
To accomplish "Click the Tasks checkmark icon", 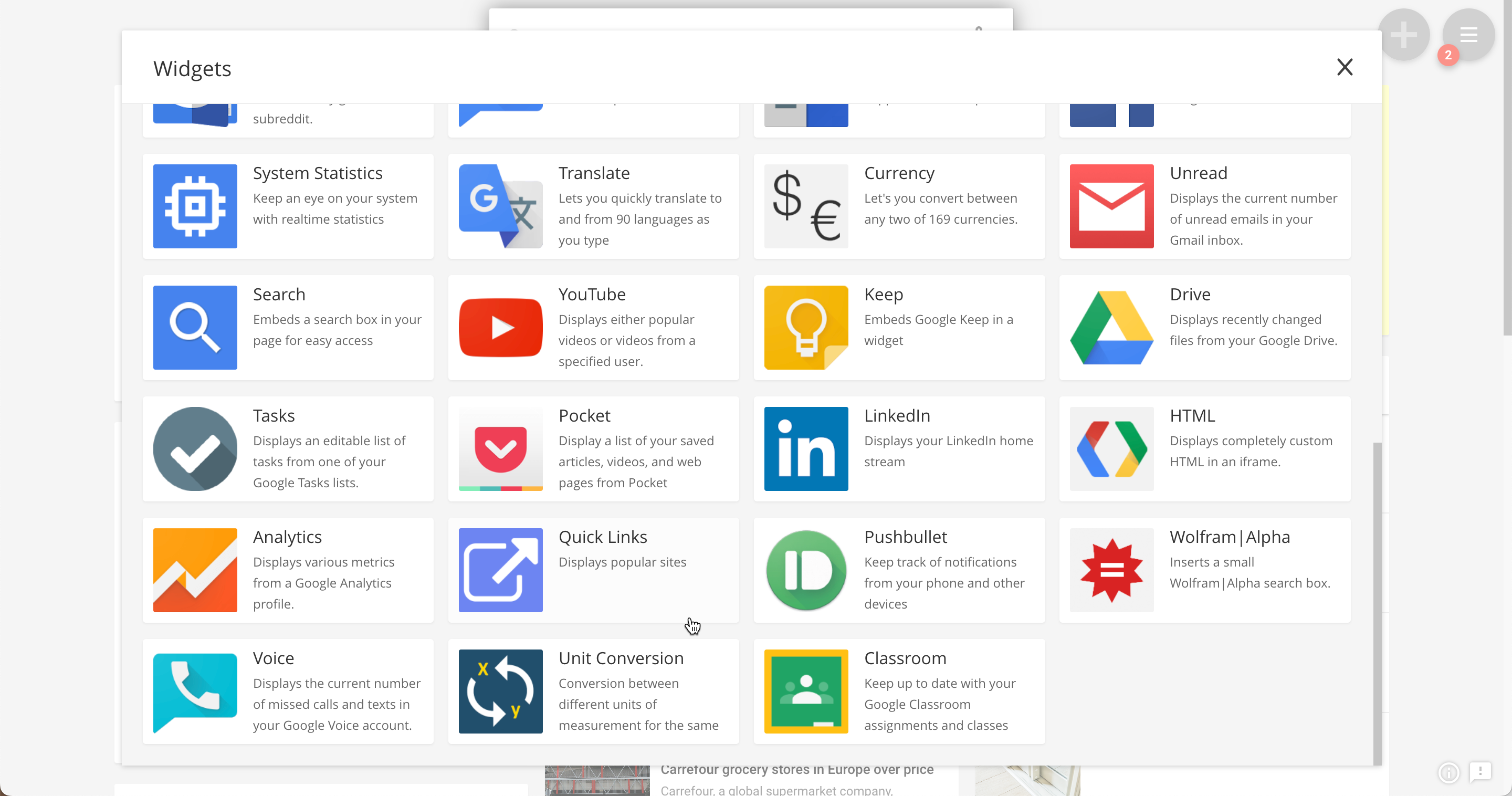I will (x=195, y=449).
